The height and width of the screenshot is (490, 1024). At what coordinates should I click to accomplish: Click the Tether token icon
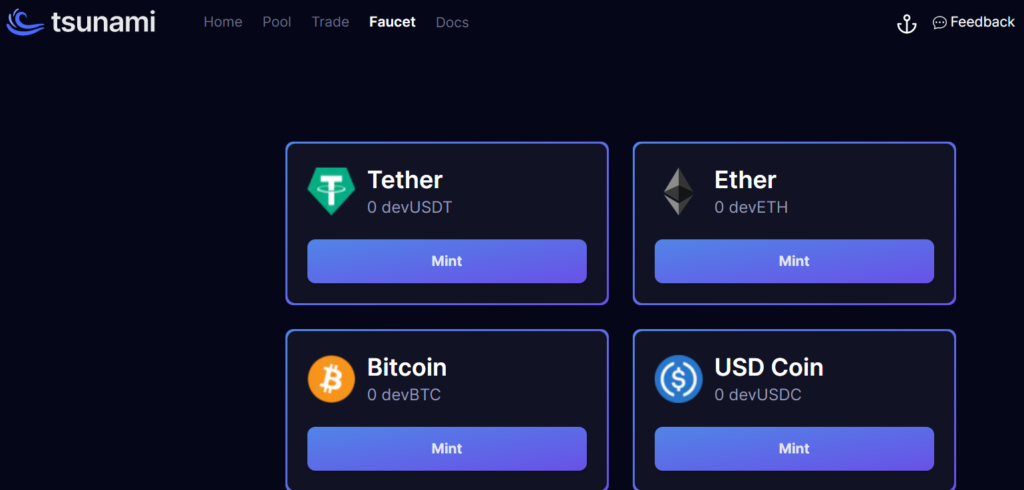pos(330,190)
